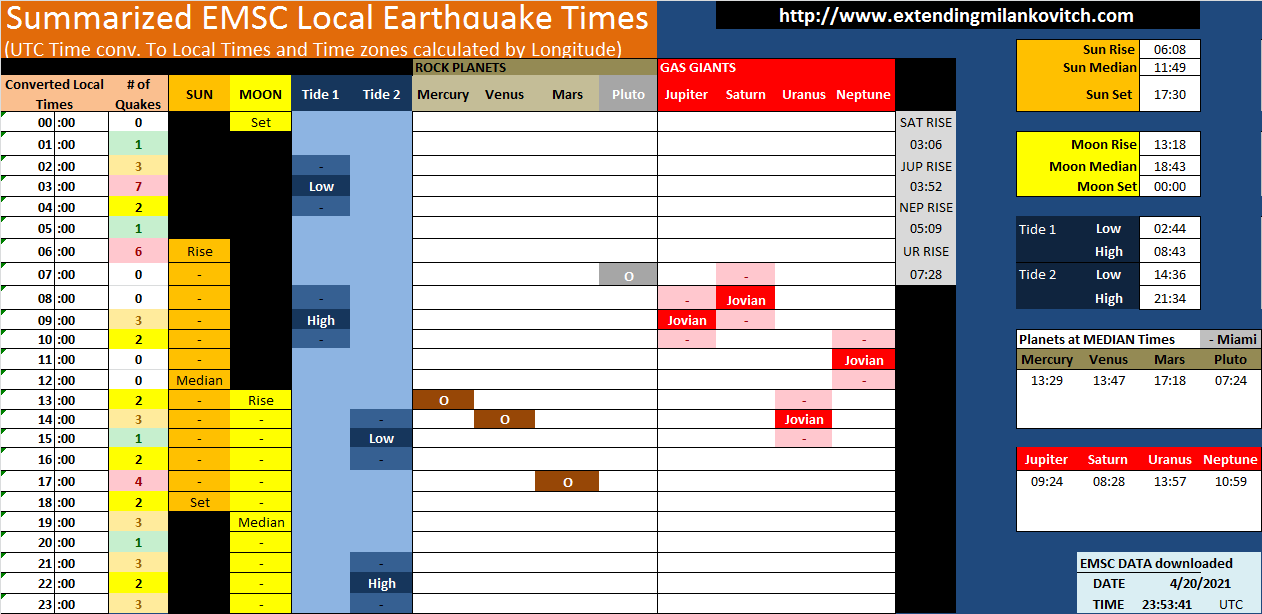Click the Uranus 'Jovian' cell in the 14:00 row
1262x614 pixels.
[804, 419]
